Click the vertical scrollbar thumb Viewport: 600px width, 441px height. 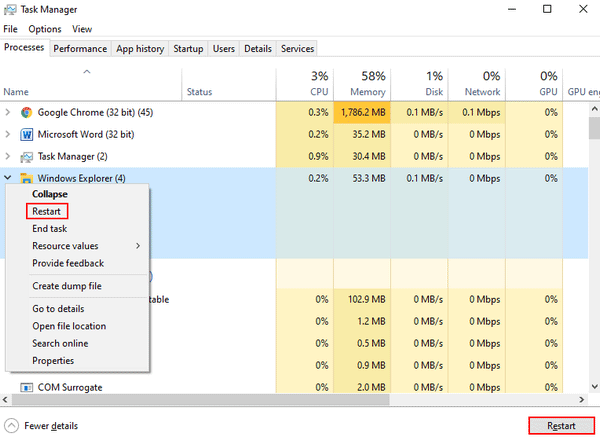point(594,128)
